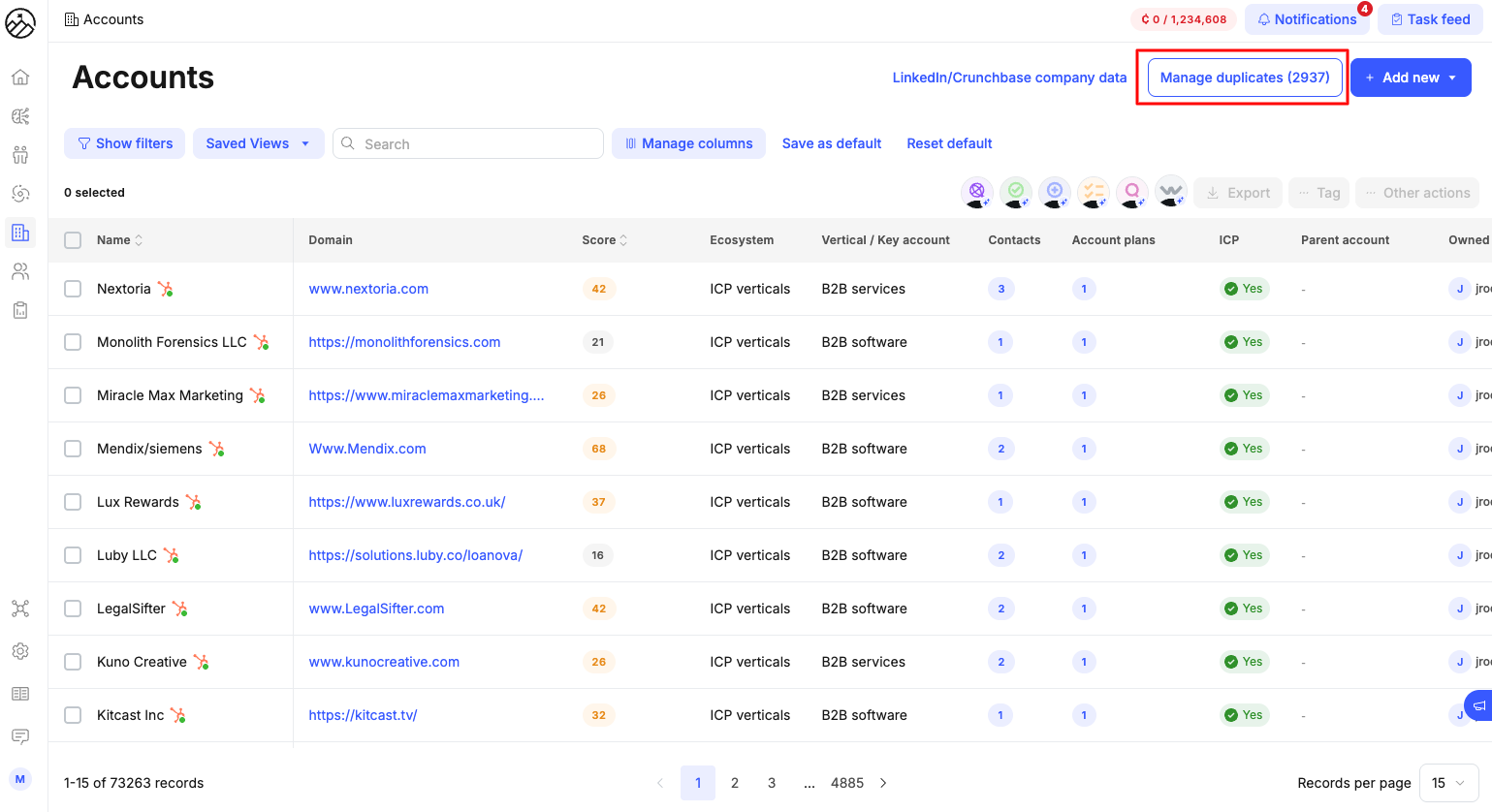The width and height of the screenshot is (1492, 812).
Task: Open Manage duplicates (2937)
Action: click(1244, 77)
